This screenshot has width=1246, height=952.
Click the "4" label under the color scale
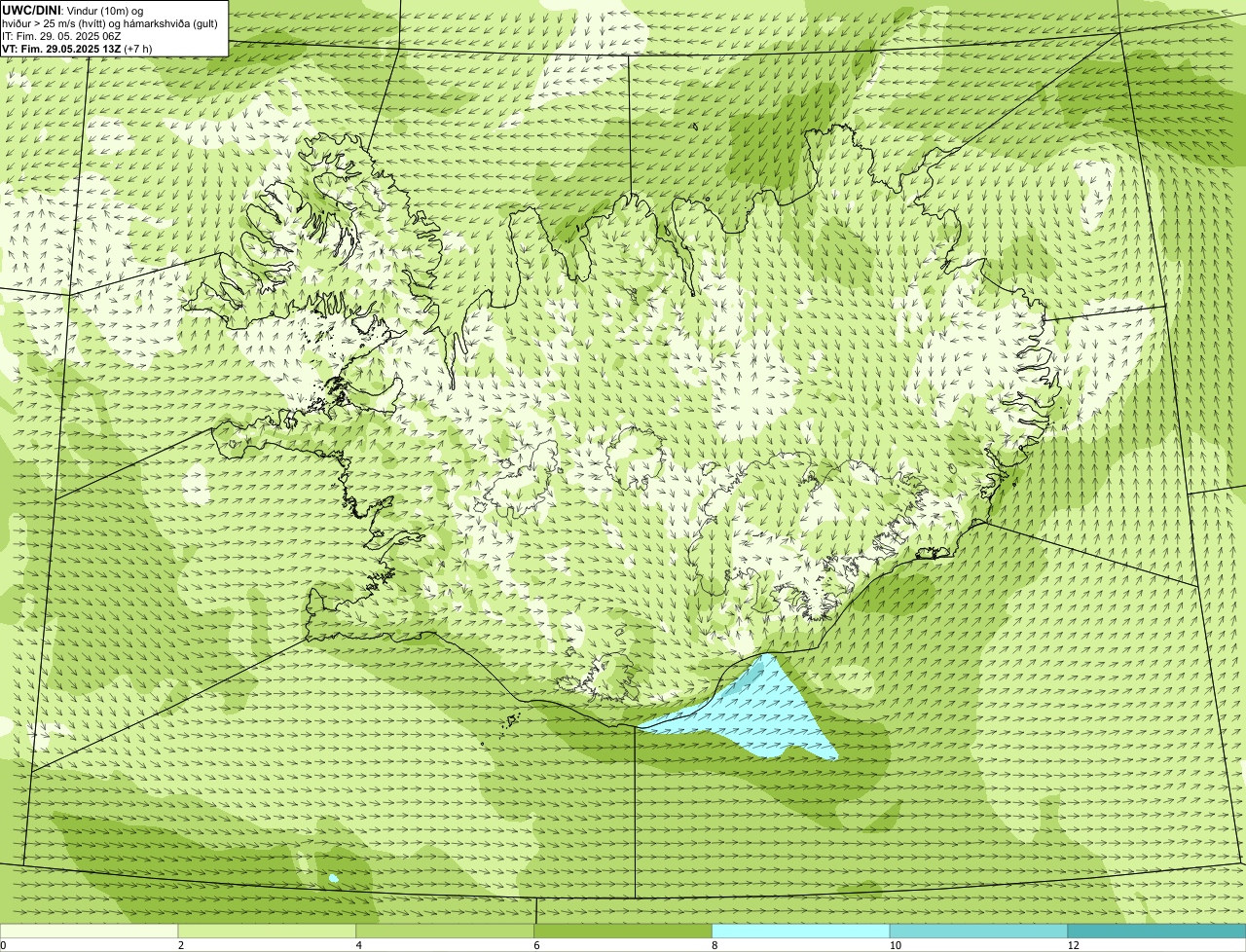tap(359, 945)
